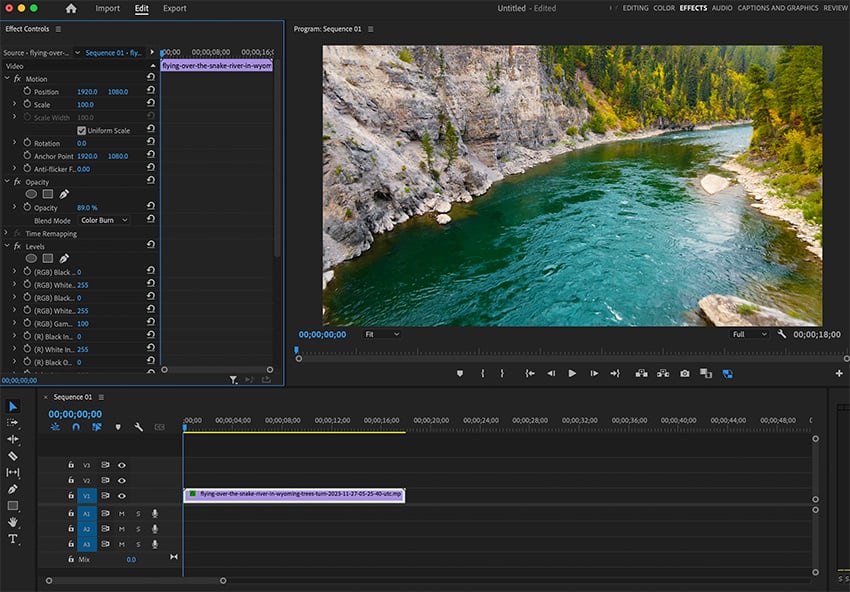This screenshot has height=592, width=850.
Task: Toggle Linked Selection in timeline
Action: coord(96,427)
